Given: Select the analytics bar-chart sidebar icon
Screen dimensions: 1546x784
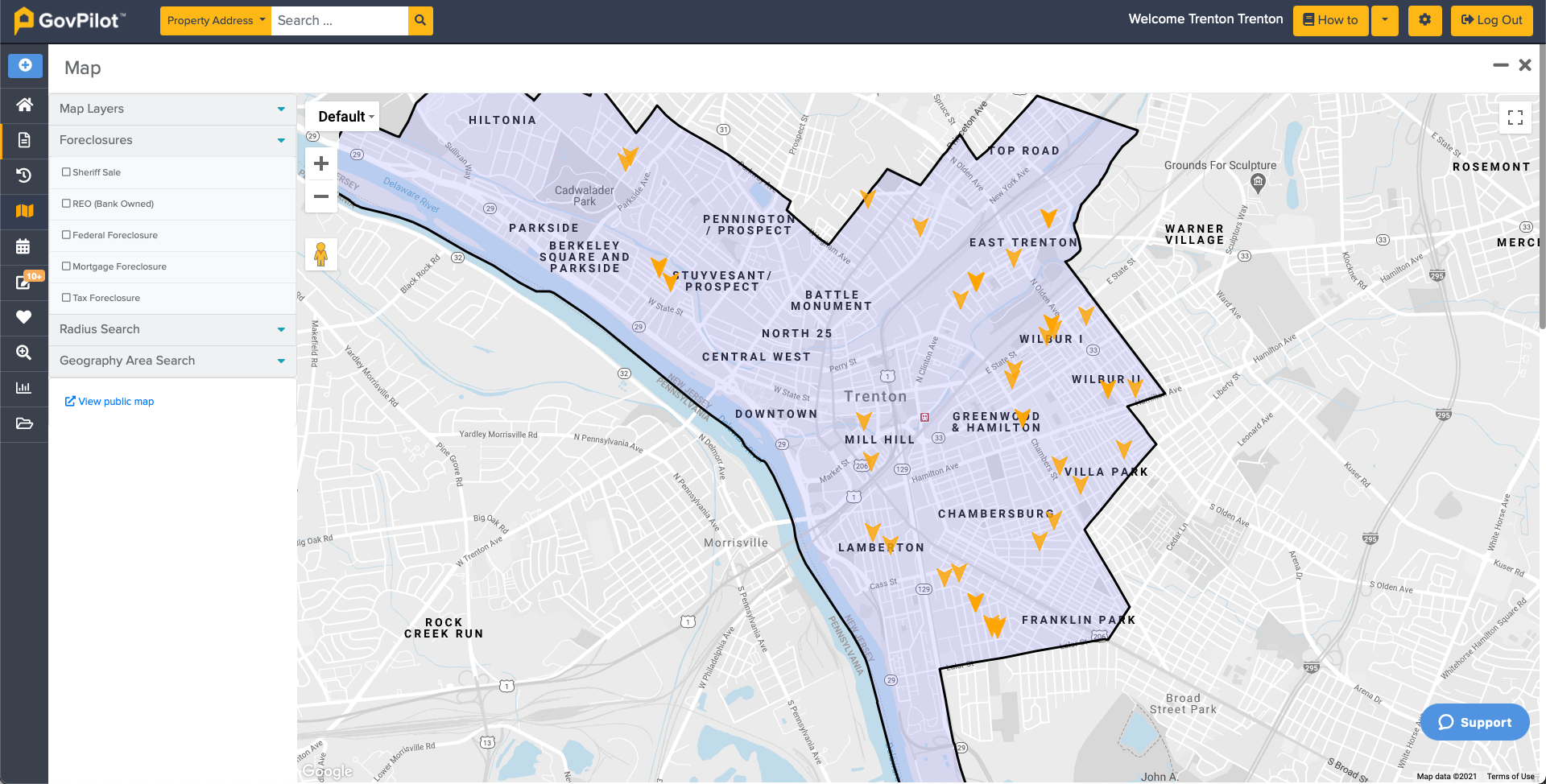Looking at the screenshot, I should coord(25,388).
